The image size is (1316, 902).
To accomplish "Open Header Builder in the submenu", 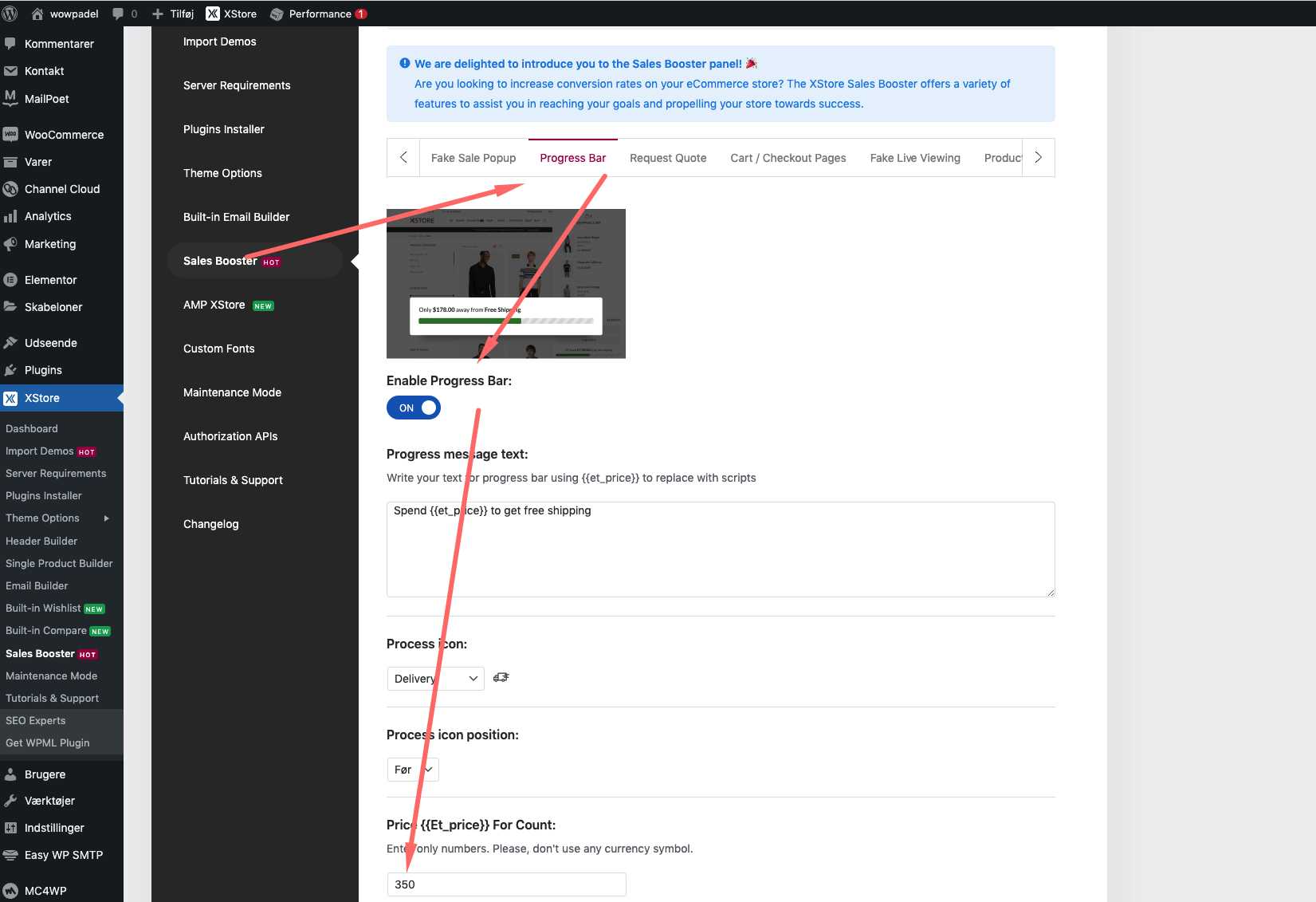I will pos(41,541).
